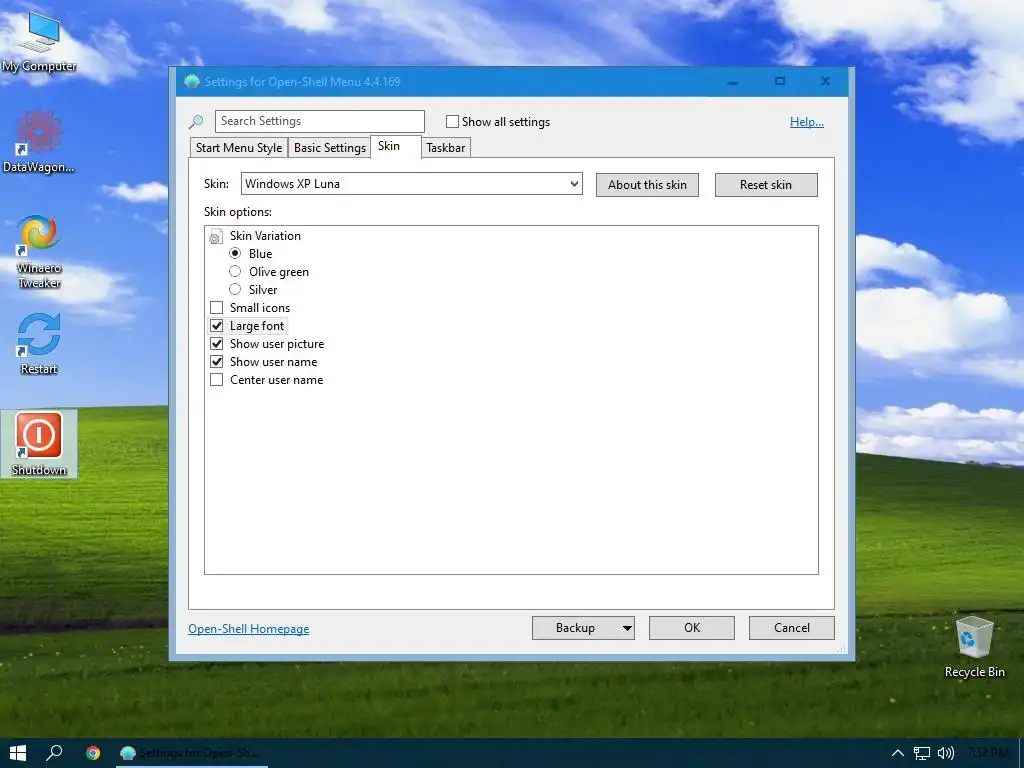Image resolution: width=1024 pixels, height=768 pixels.
Task: Click the Windows Start button
Action: 18,753
